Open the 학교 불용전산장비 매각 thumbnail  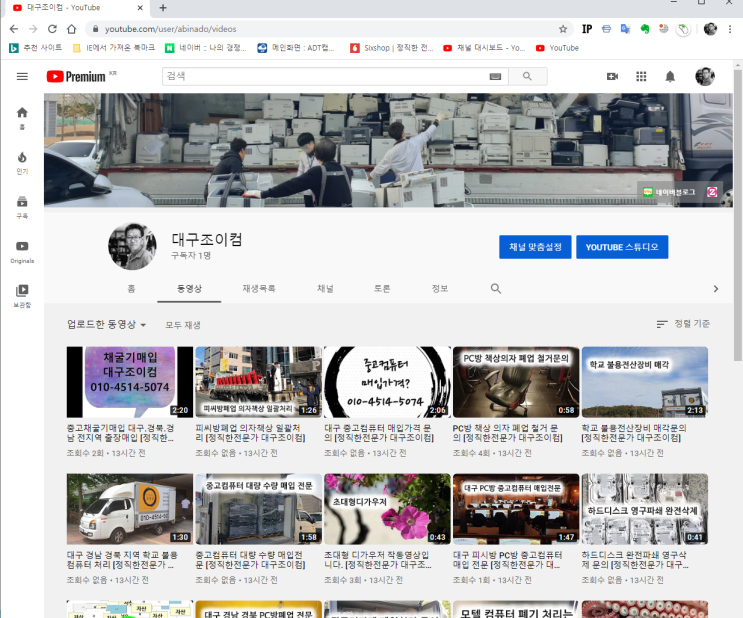tap(645, 382)
